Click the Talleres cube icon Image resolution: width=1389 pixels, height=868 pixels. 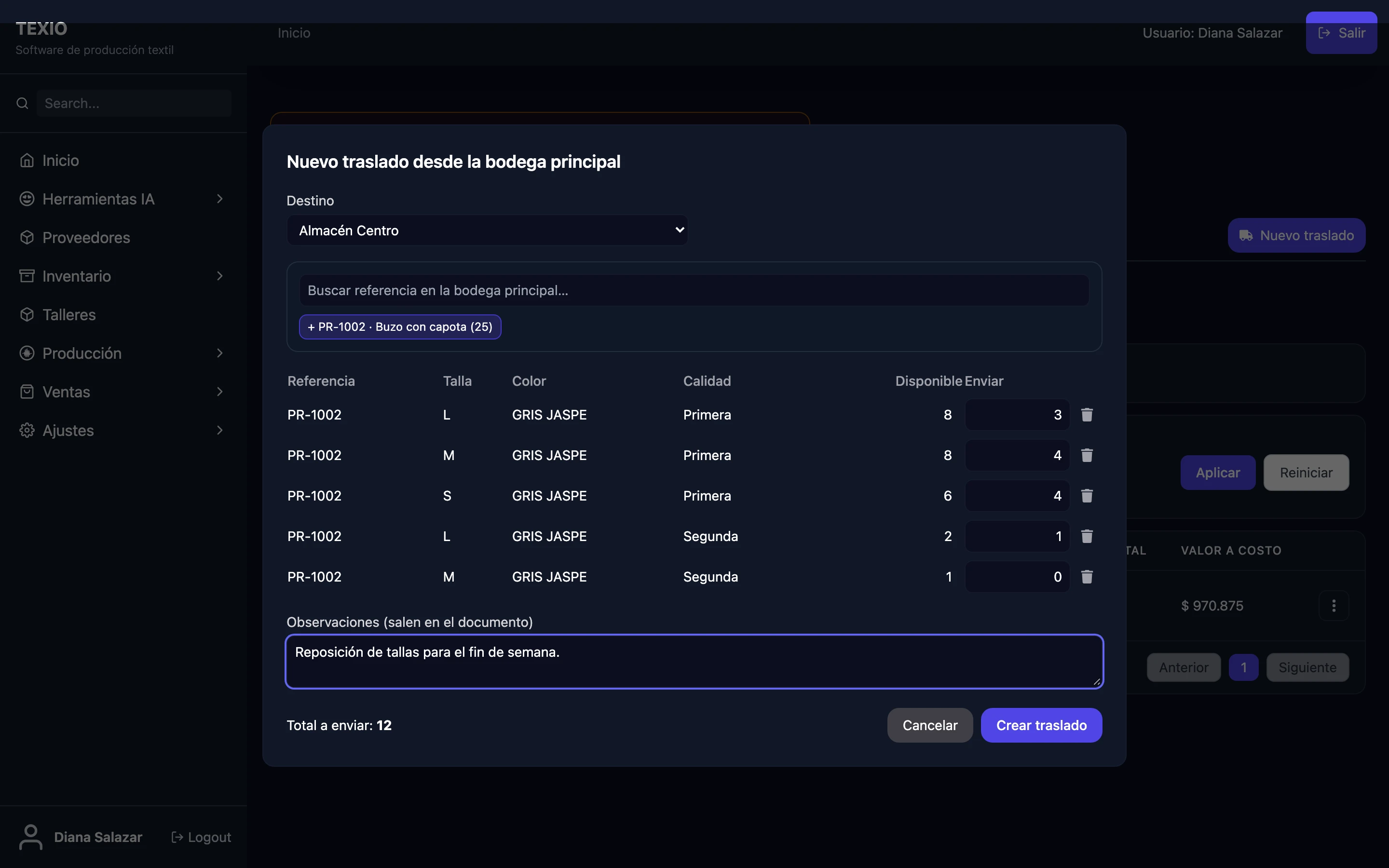coord(27,314)
